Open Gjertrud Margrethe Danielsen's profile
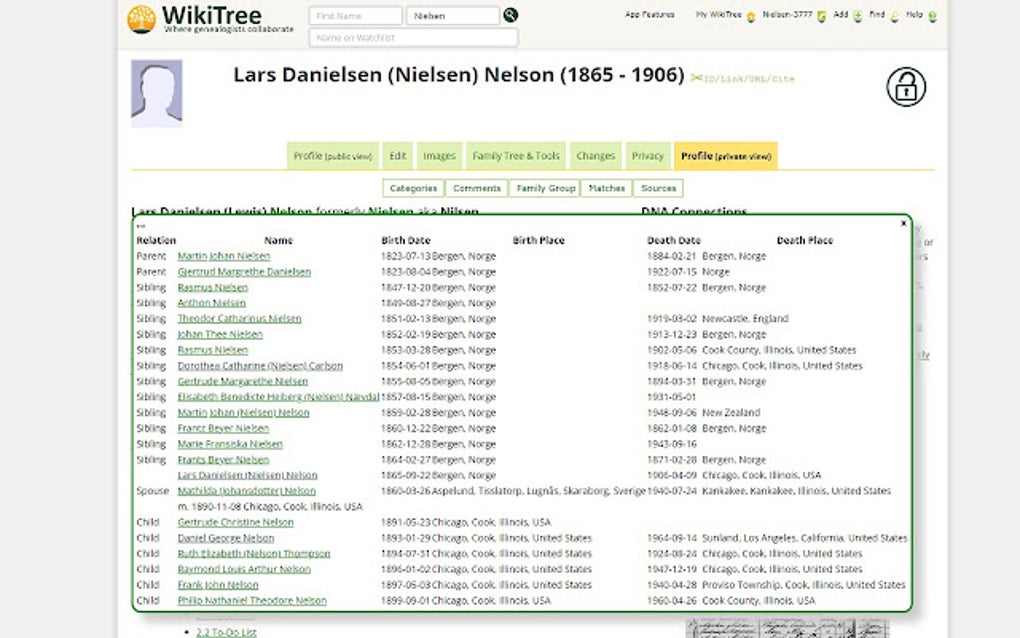The height and width of the screenshot is (638, 1020). pyautogui.click(x=242, y=271)
